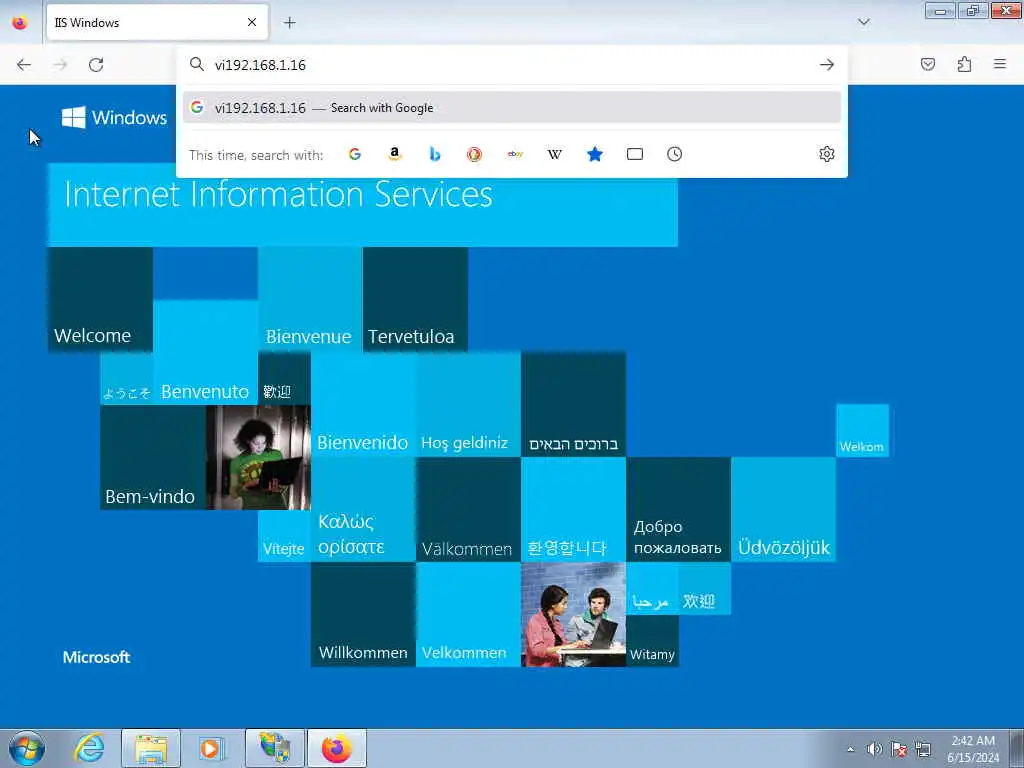The height and width of the screenshot is (768, 1024).
Task: Search this time with Google icon
Action: pos(355,154)
